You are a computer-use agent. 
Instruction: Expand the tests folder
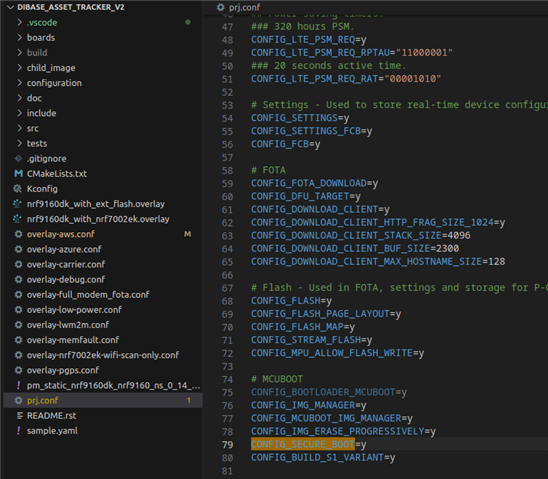20,143
